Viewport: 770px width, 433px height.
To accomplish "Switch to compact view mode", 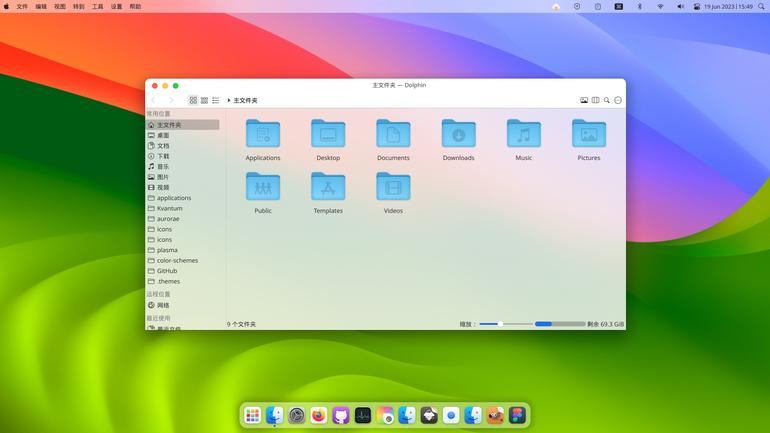I will click(204, 100).
